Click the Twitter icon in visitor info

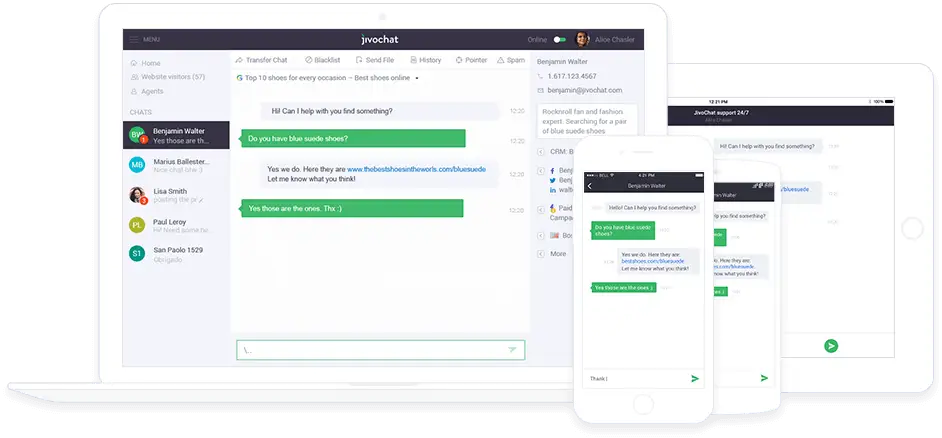[553, 180]
